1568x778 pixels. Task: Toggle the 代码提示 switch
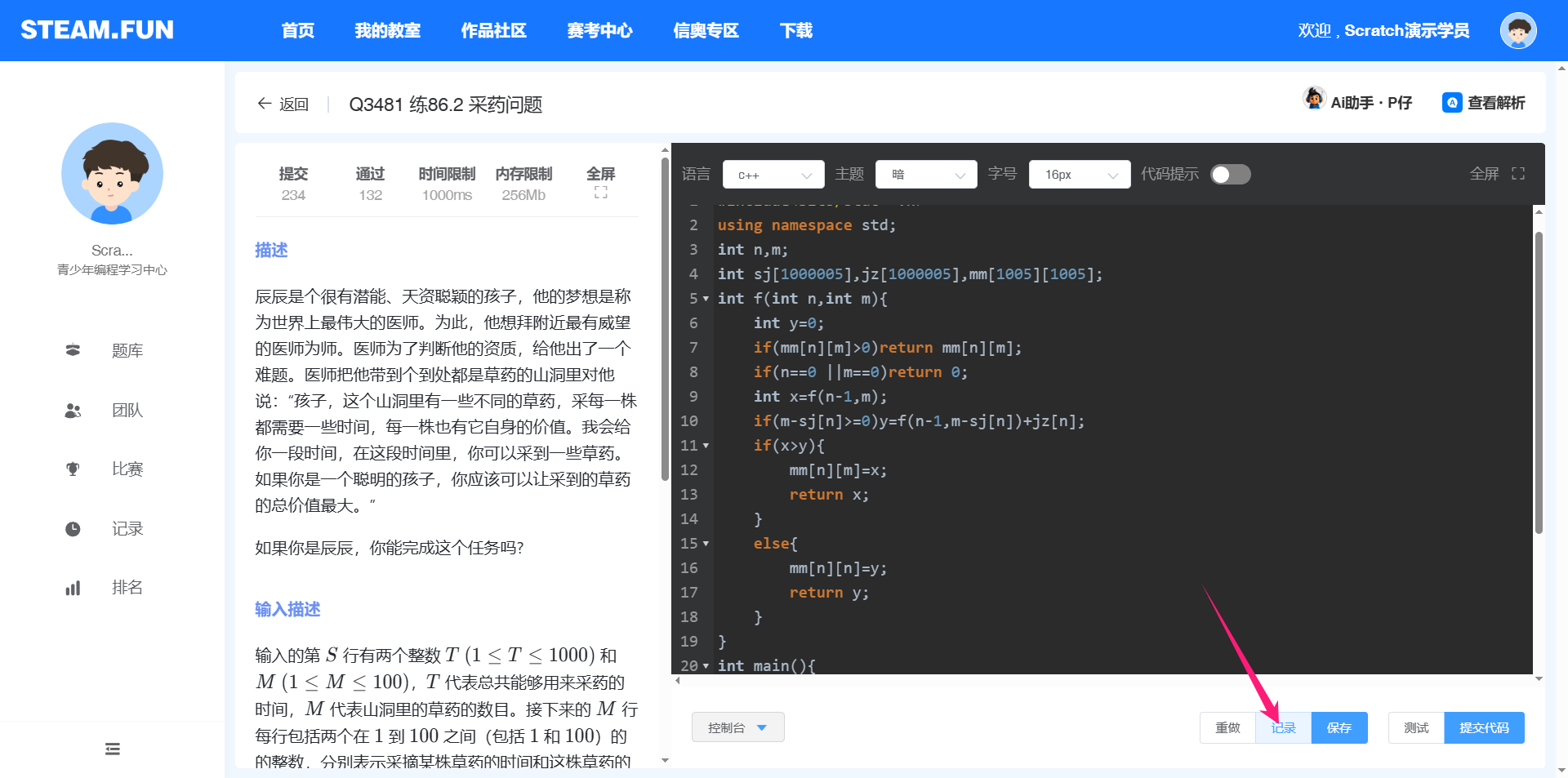1230,175
